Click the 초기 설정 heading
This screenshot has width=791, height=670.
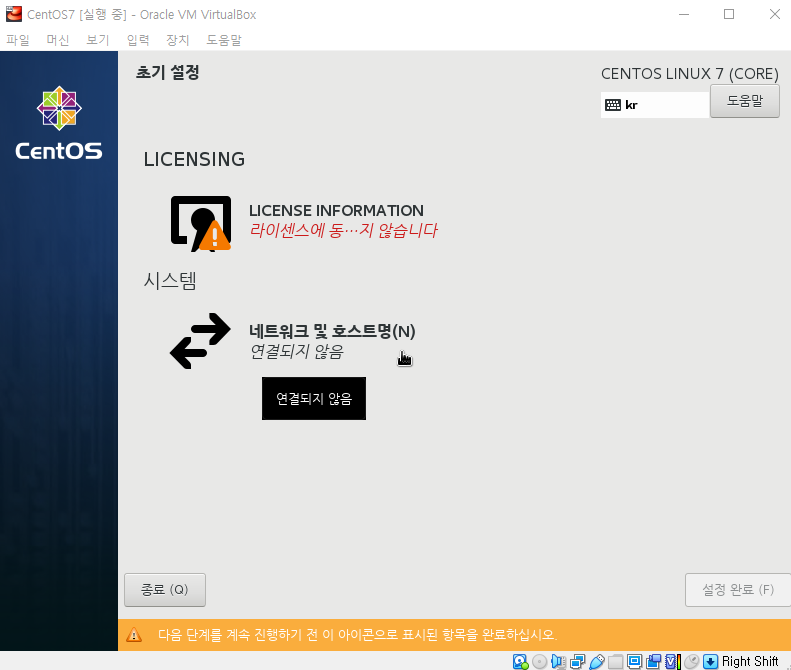click(x=167, y=72)
